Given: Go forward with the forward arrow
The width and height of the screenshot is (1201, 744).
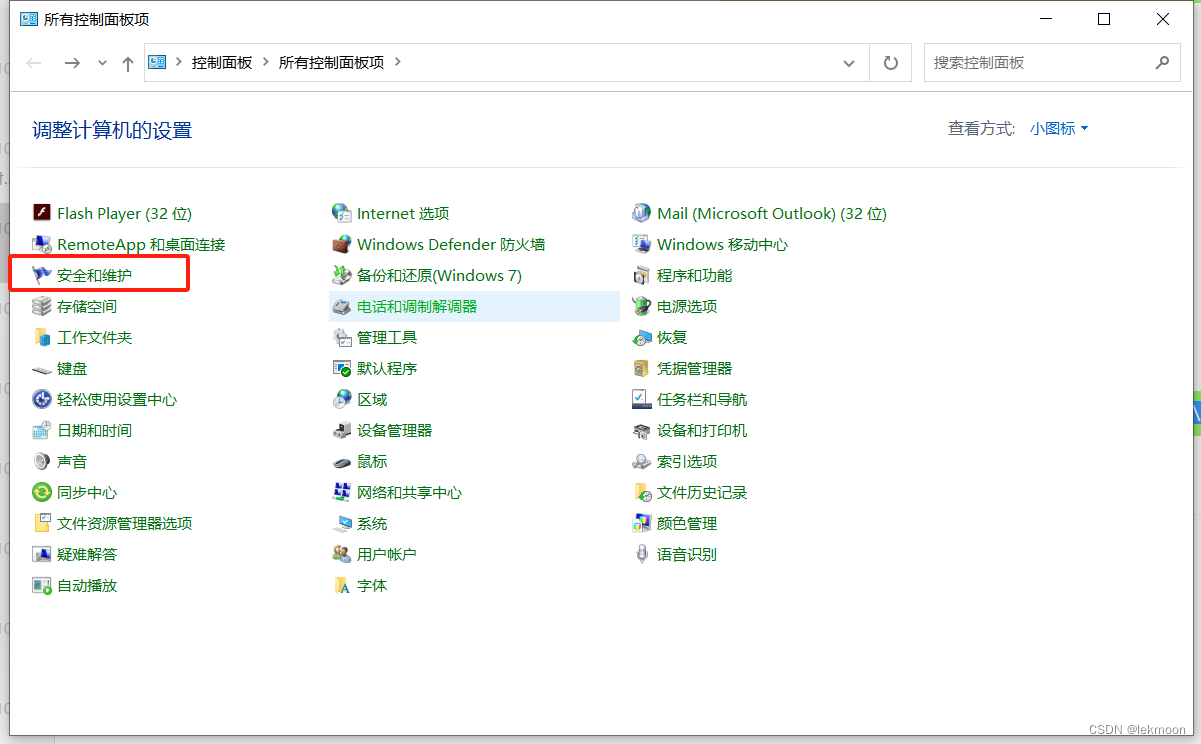Looking at the screenshot, I should tap(71, 62).
